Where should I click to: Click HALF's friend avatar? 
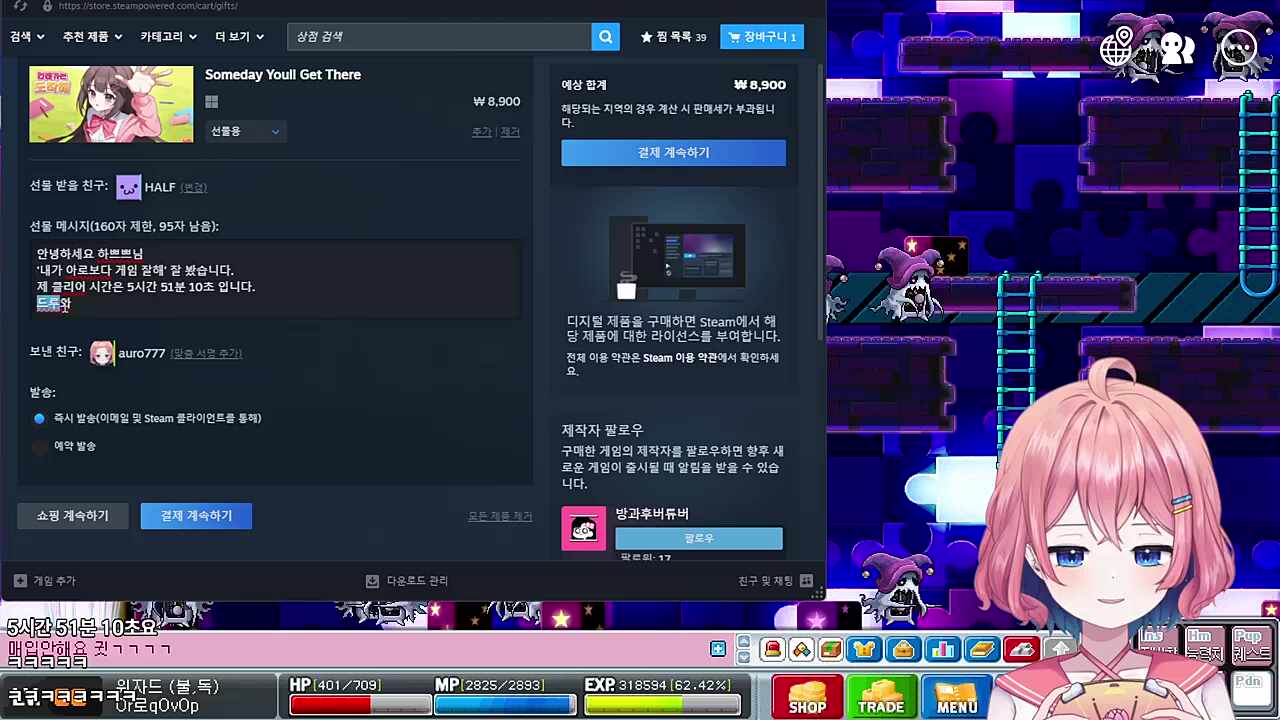129,187
